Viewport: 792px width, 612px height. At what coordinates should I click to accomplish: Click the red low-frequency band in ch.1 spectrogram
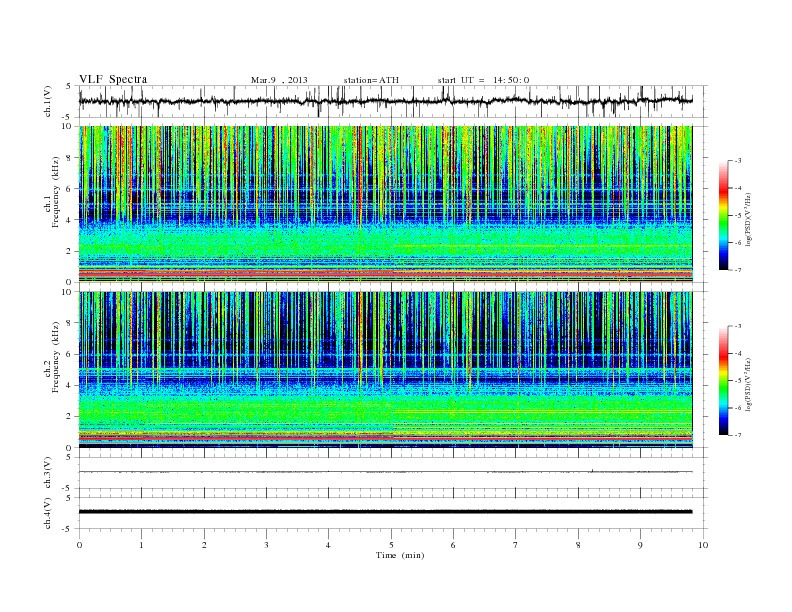tap(385, 273)
